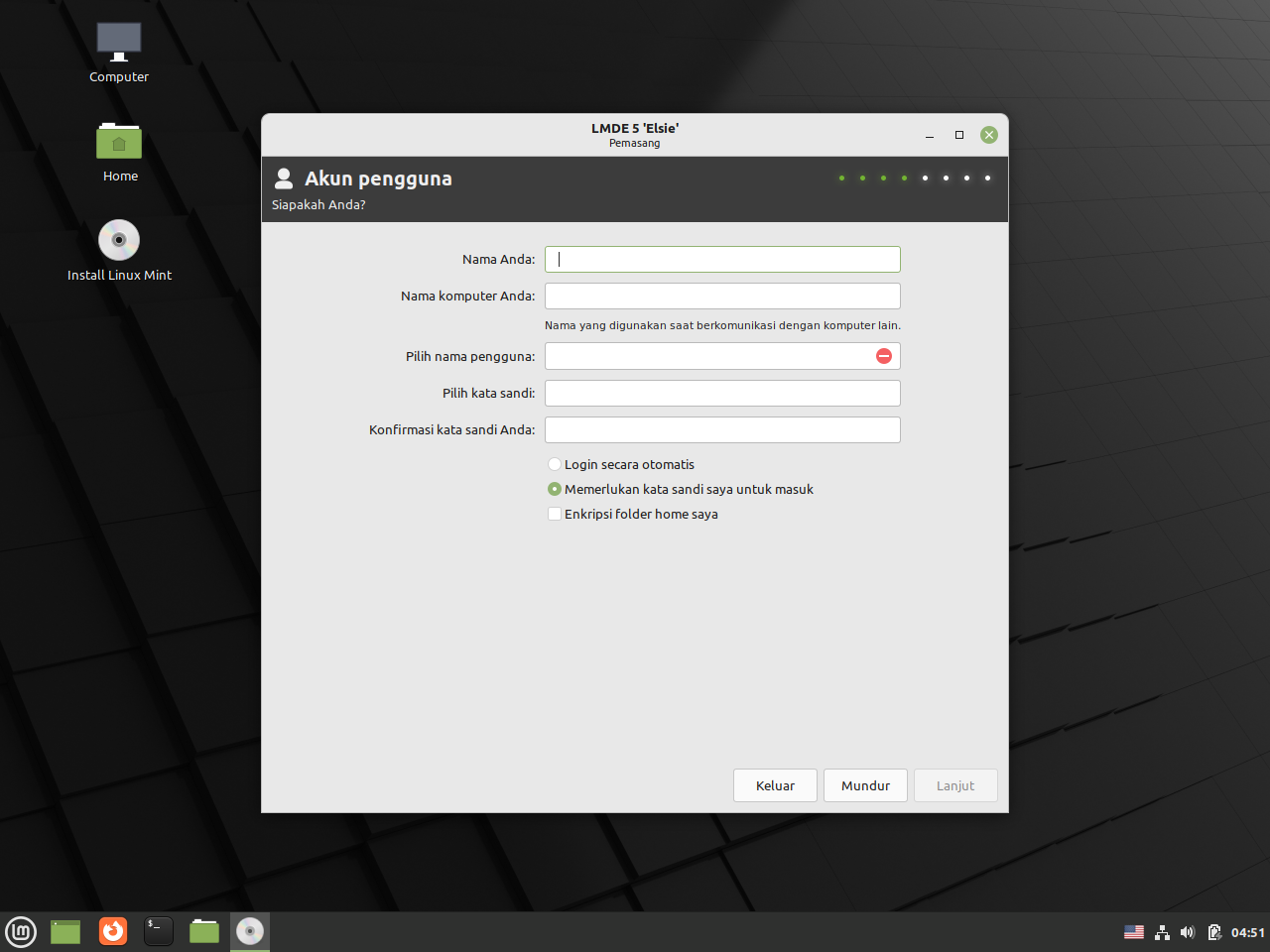Click the Pilih nama pengguna input field
This screenshot has width=1270, height=952.
coord(722,356)
